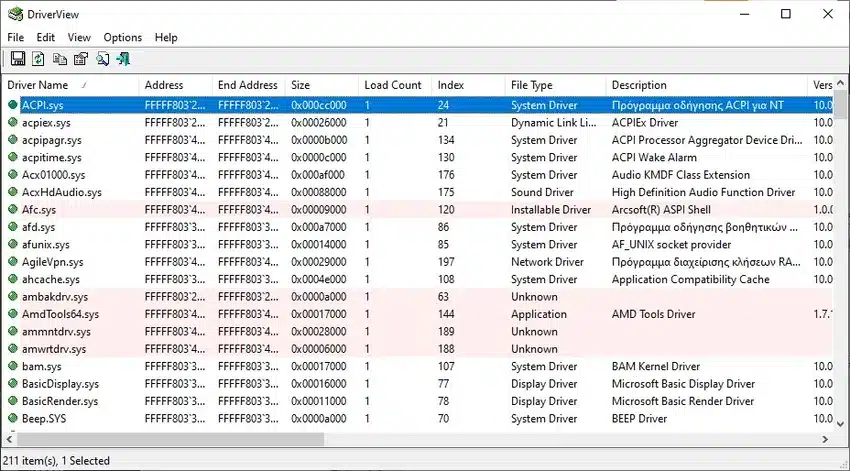Click the 'Arcsoft(R) ASPI Shell' description
The width and height of the screenshot is (850, 471).
pyautogui.click(x=661, y=209)
